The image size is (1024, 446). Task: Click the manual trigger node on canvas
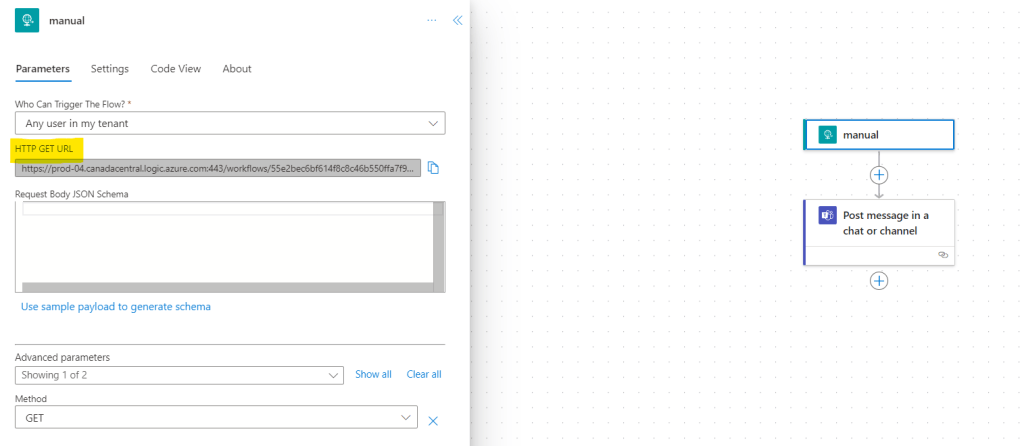(879, 135)
